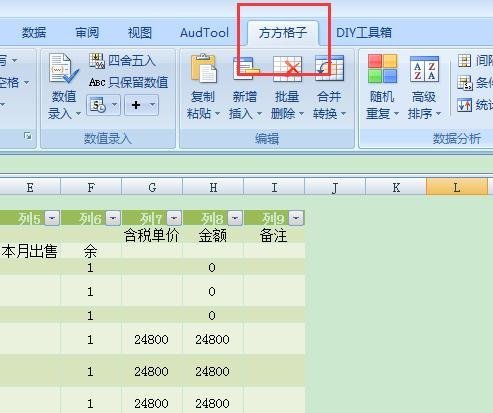
Task: Switch to the 视图 ribbon tab
Action: point(140,33)
